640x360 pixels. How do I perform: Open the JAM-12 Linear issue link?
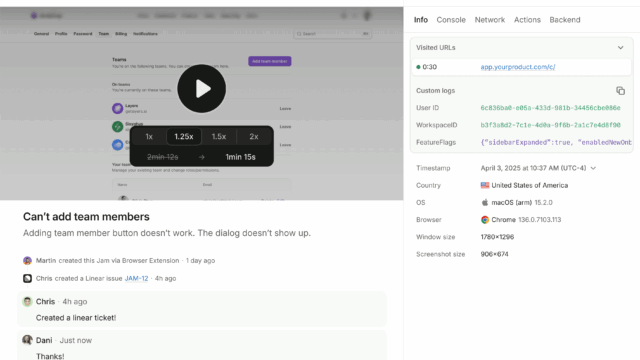coord(136,278)
